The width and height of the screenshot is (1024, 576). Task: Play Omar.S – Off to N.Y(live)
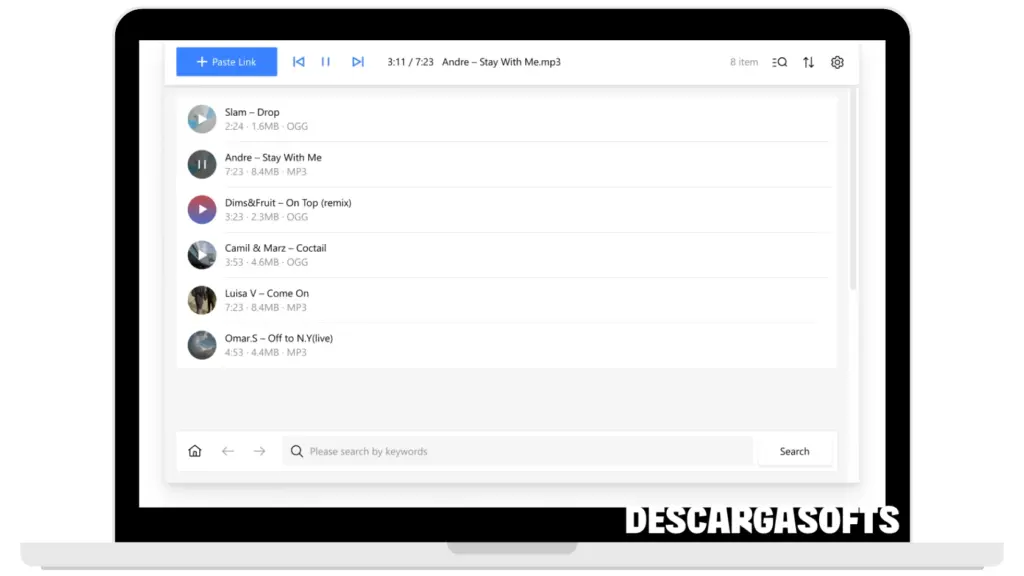(202, 345)
